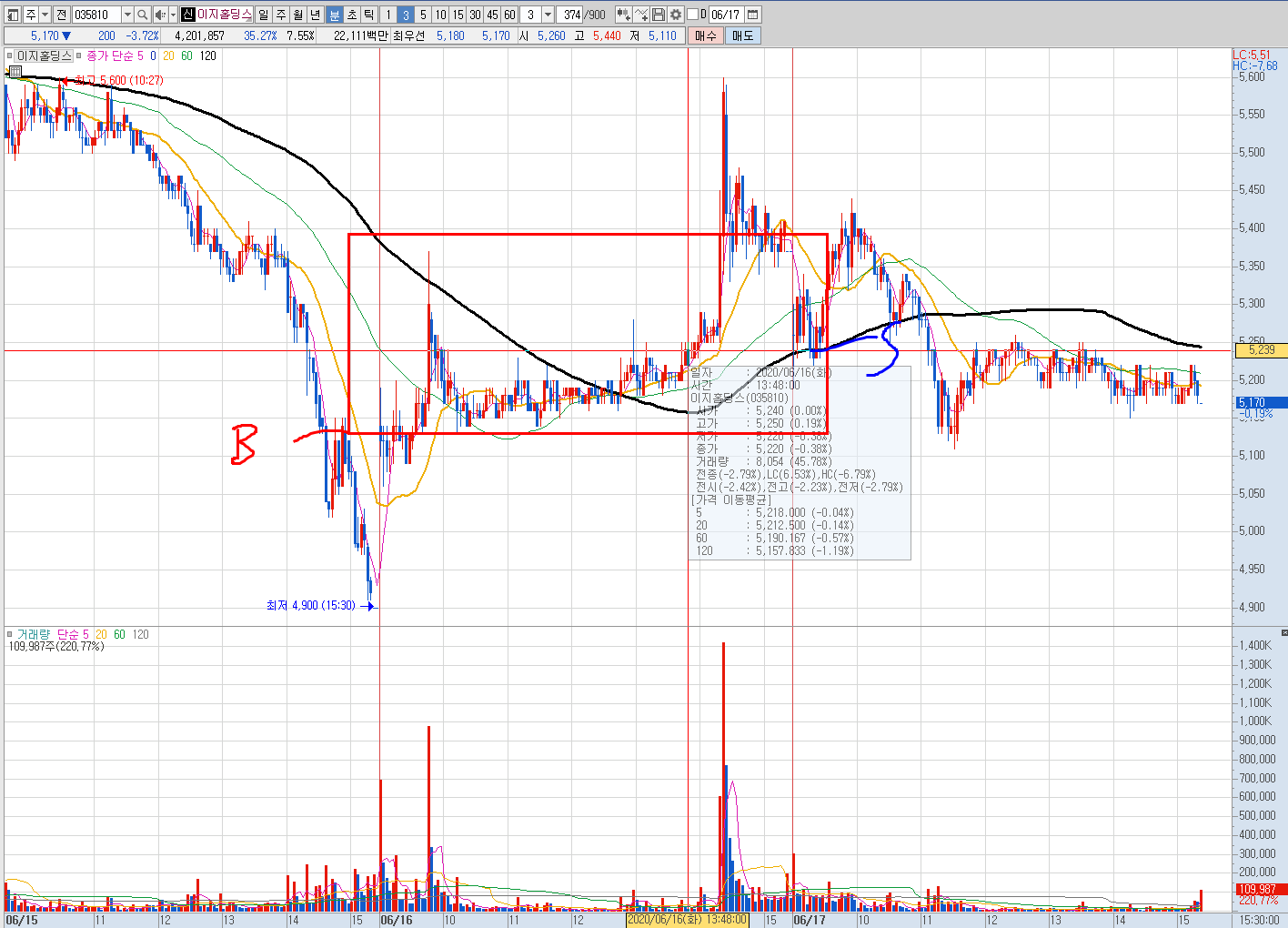Image resolution: width=1288 pixels, height=928 pixels.
Task: Open the calendar date picker icon
Action: coord(752,15)
